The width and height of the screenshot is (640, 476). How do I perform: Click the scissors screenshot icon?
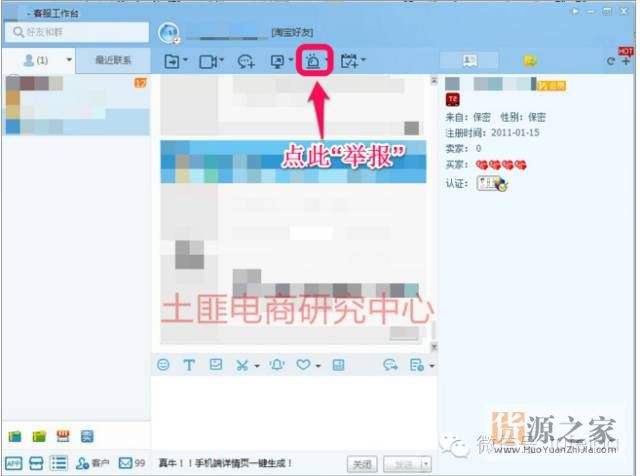pyautogui.click(x=242, y=365)
